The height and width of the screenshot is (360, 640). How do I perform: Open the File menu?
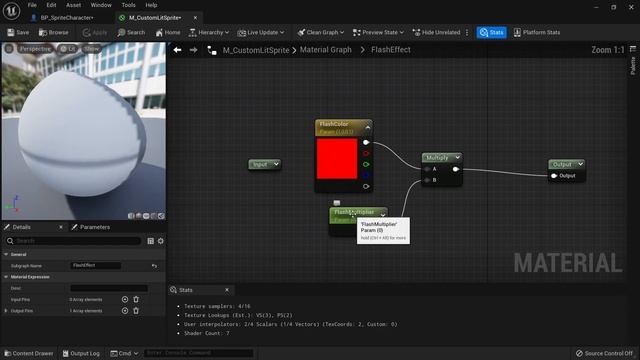[32, 5]
